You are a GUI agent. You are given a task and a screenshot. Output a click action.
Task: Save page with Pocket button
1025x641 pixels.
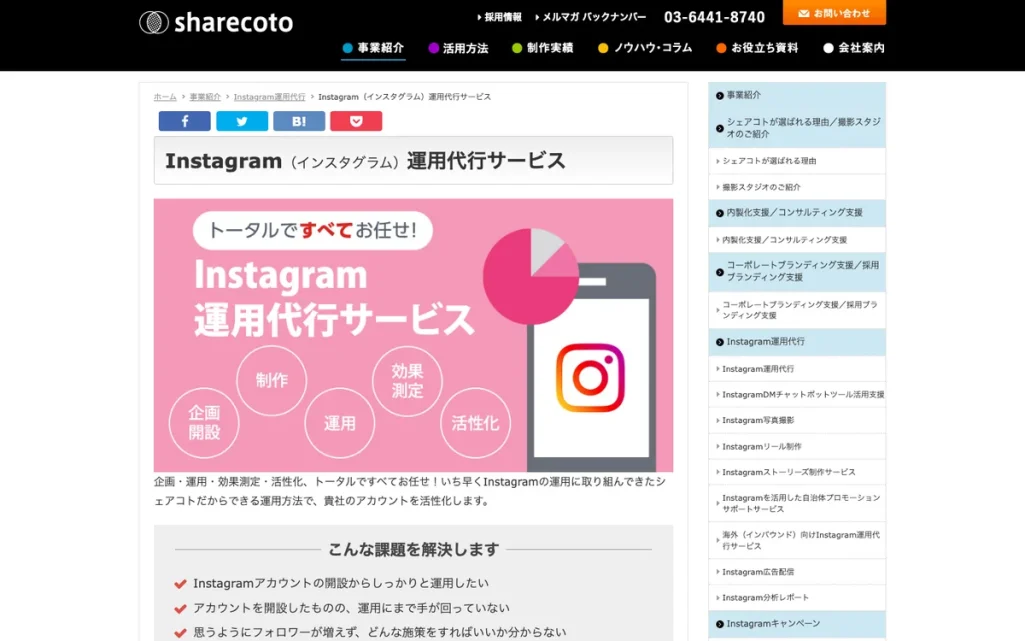click(x=356, y=121)
